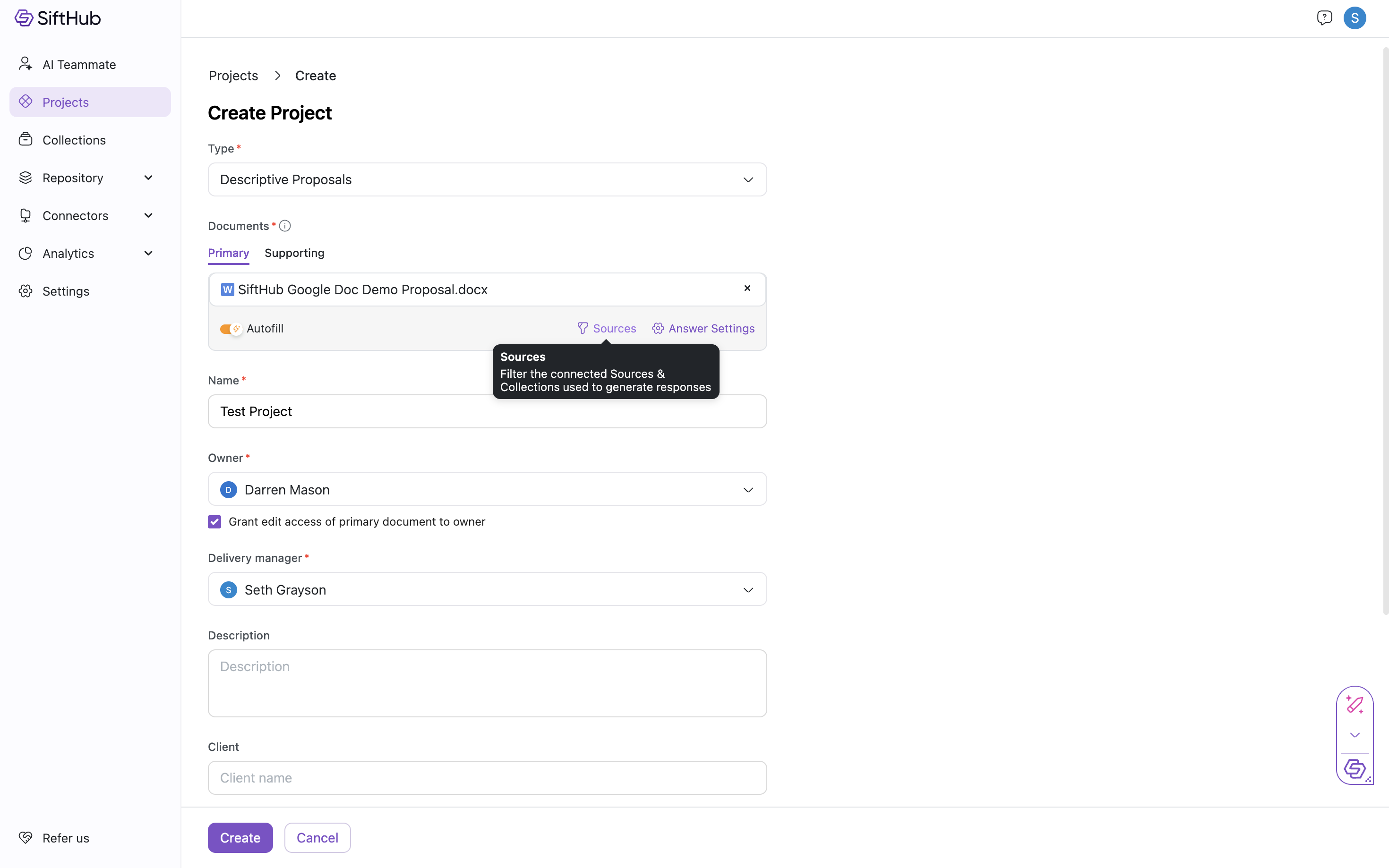Image resolution: width=1389 pixels, height=868 pixels.
Task: Click the Client name field
Action: click(487, 778)
